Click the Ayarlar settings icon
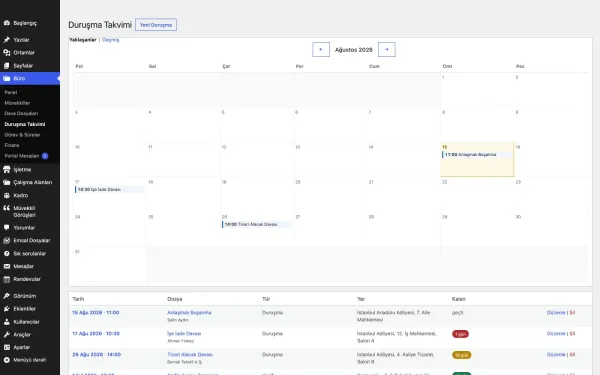The image size is (600, 375). click(x=7, y=347)
